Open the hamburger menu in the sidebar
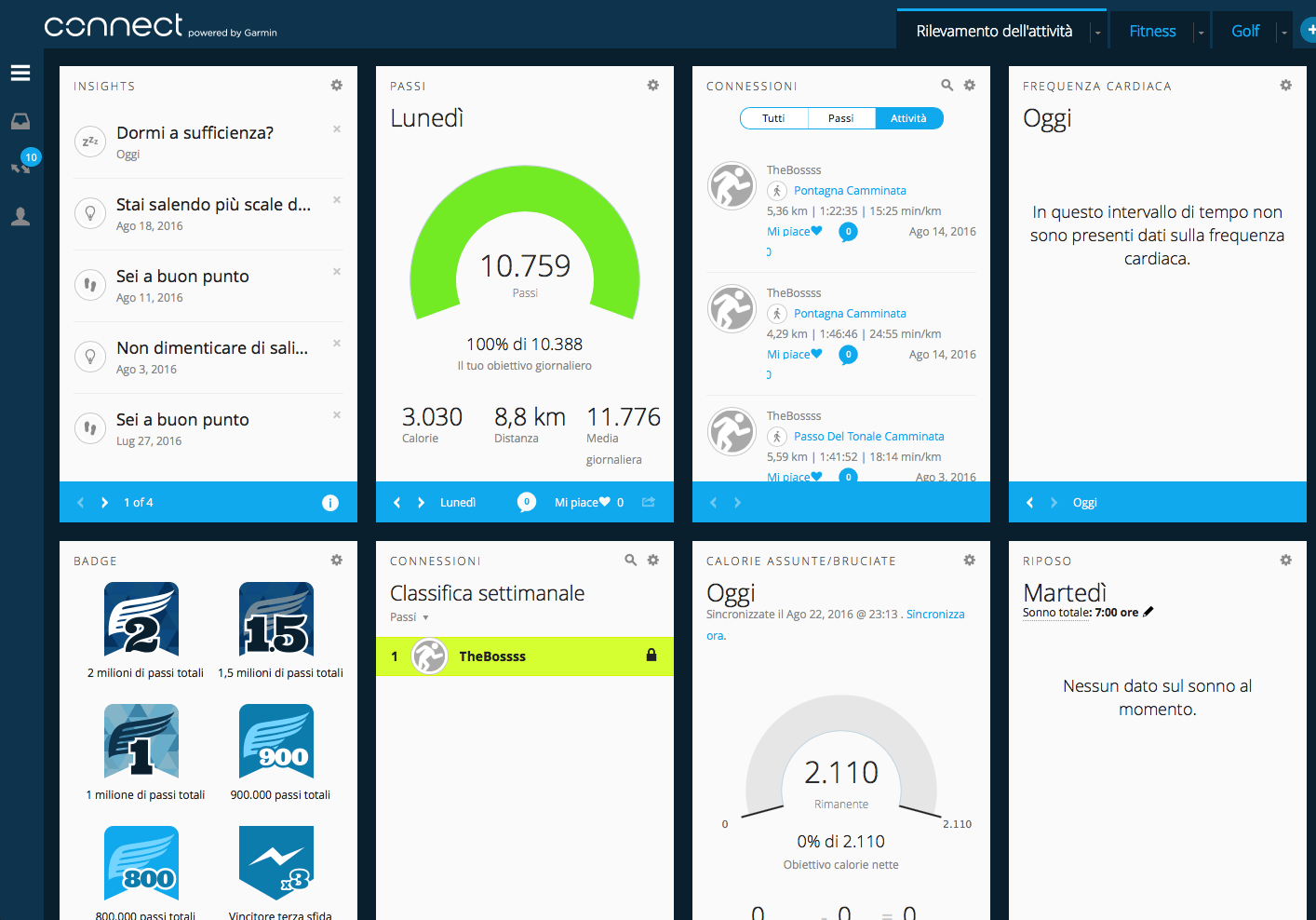 [20, 73]
